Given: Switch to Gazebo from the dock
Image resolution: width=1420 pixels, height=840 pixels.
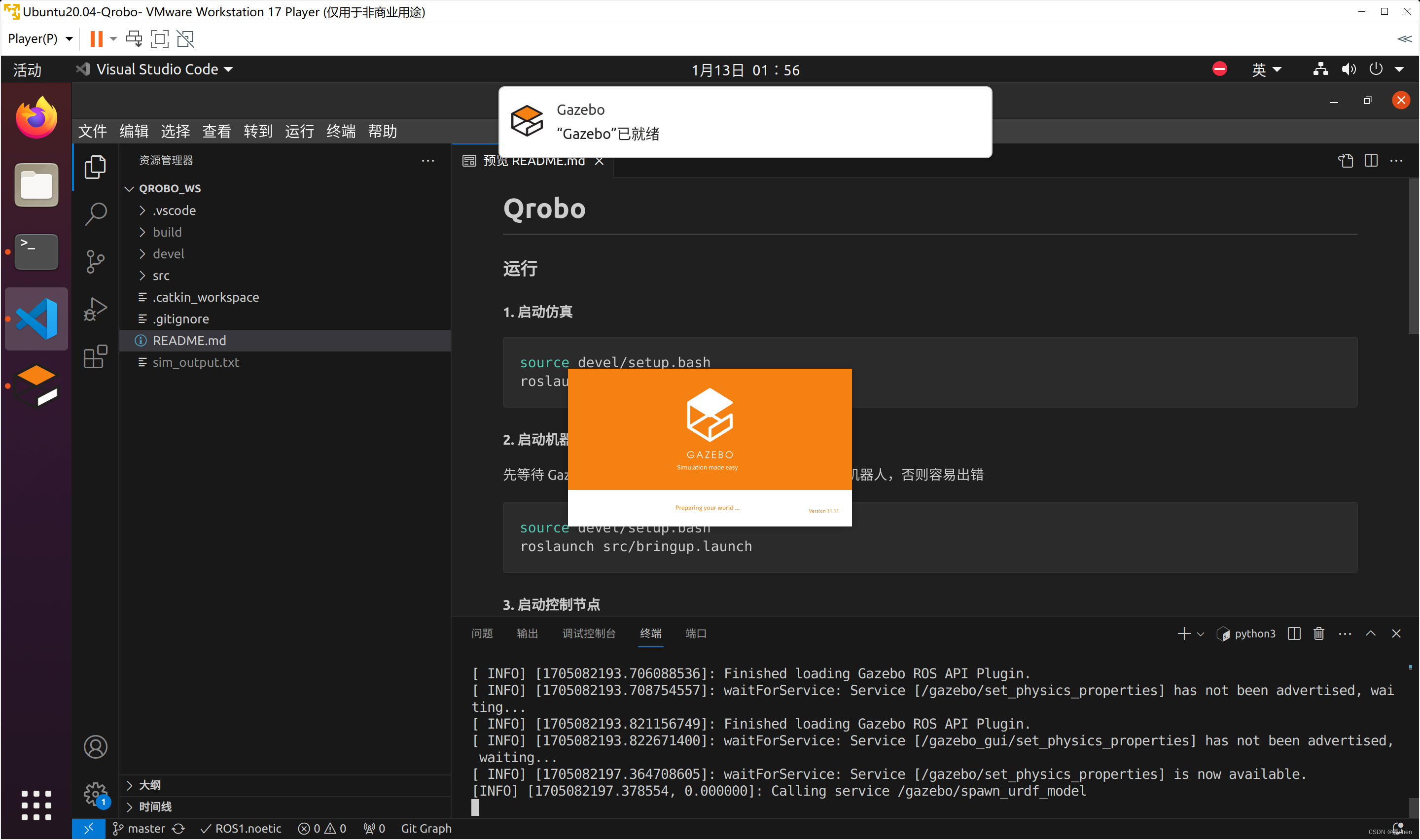Looking at the screenshot, I should pyautogui.click(x=36, y=386).
